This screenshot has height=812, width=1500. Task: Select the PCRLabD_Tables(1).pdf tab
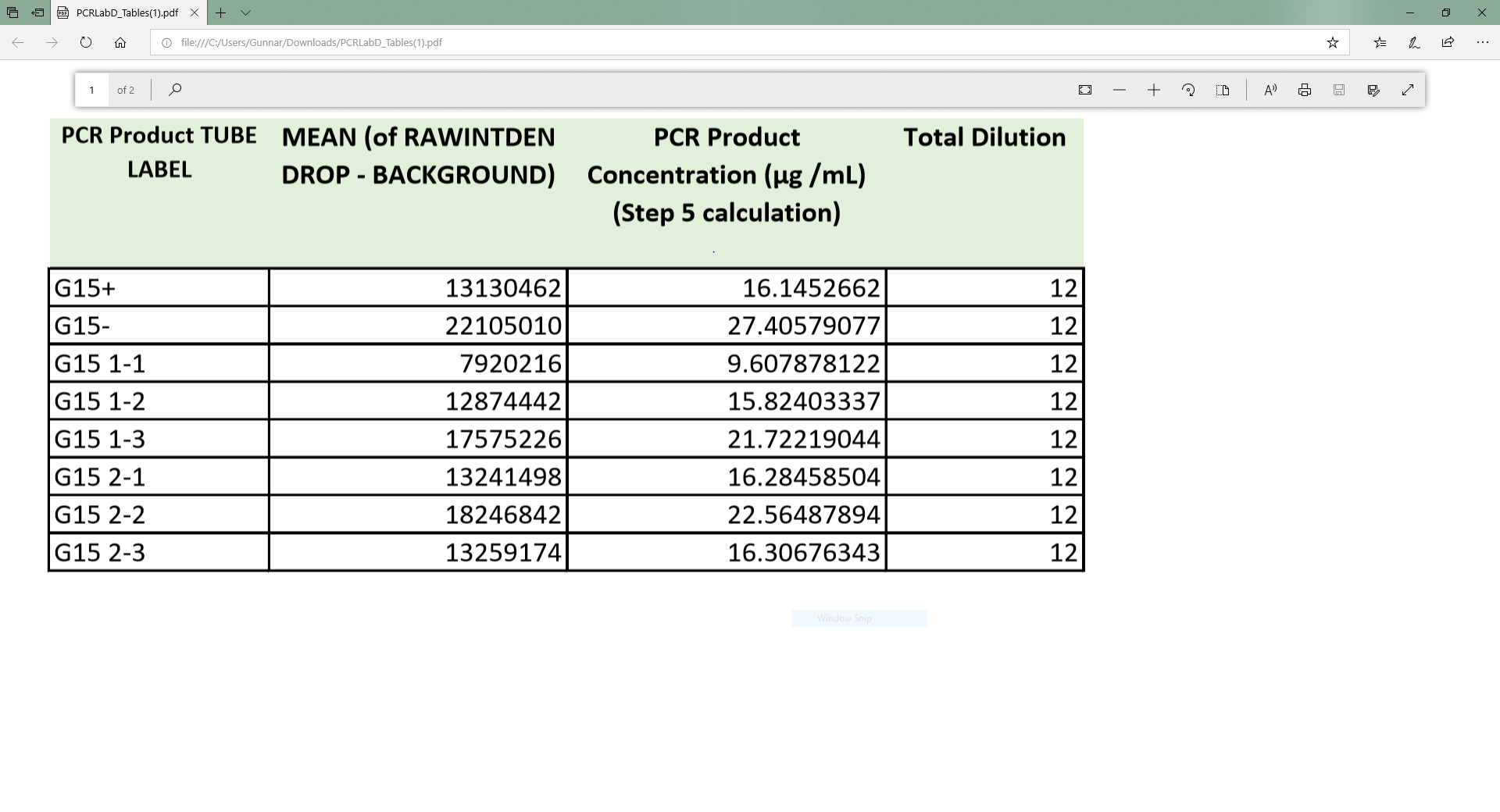click(127, 12)
